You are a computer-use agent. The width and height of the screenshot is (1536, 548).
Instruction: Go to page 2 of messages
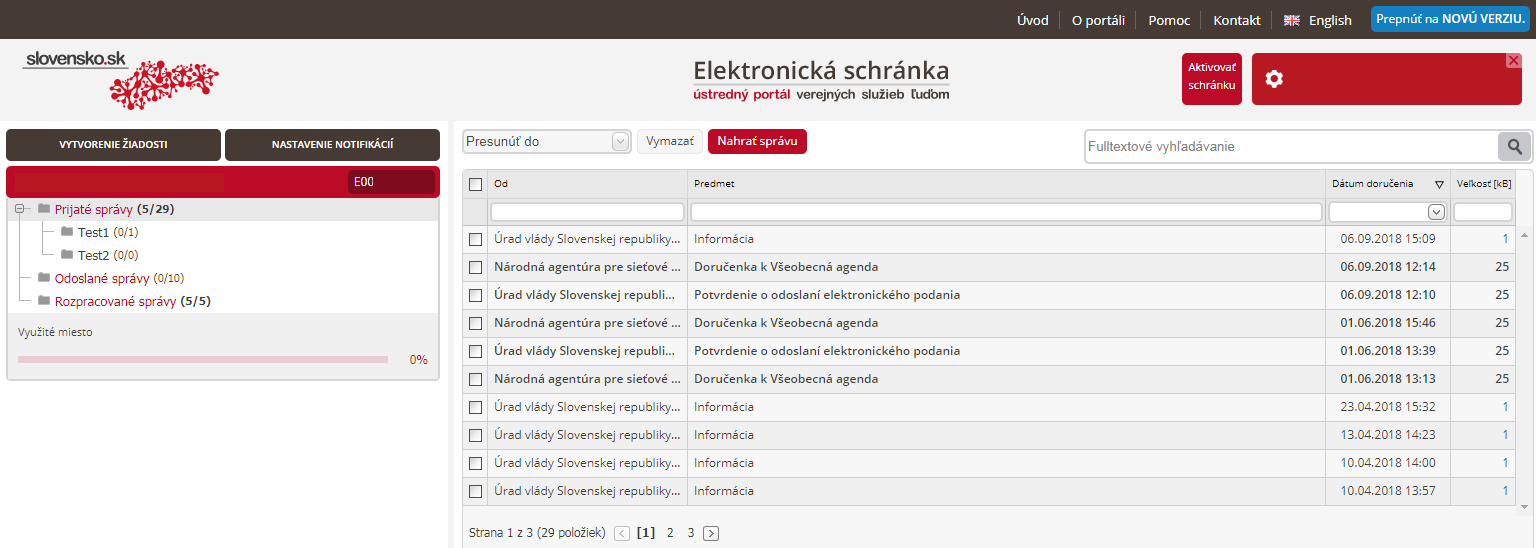[x=670, y=533]
